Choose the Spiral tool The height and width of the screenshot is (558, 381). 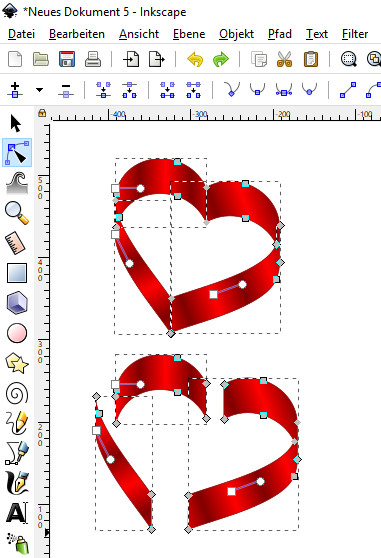(x=17, y=394)
